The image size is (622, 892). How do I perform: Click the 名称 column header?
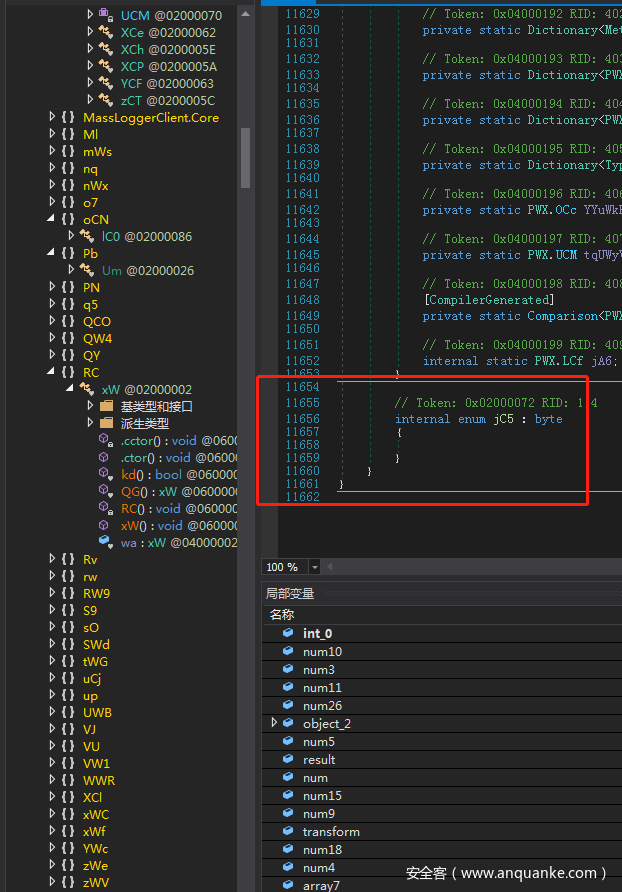tap(282, 614)
